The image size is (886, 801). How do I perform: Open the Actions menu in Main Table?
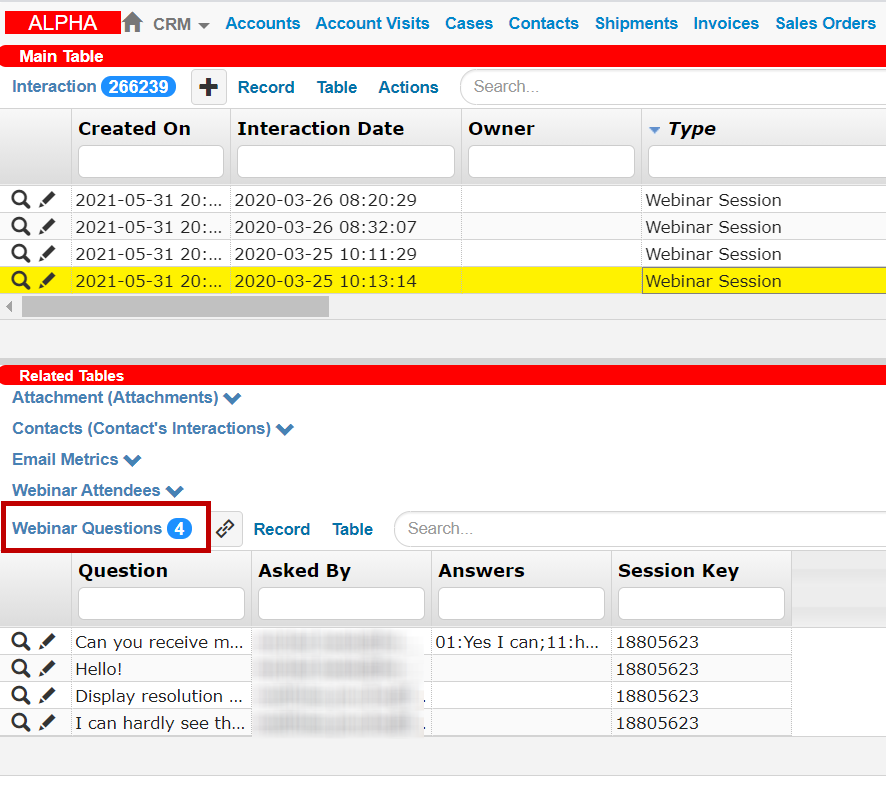point(408,87)
